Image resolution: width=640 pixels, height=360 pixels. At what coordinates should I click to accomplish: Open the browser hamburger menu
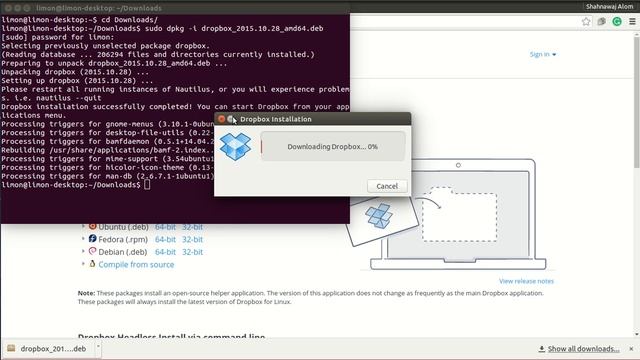coord(632,22)
